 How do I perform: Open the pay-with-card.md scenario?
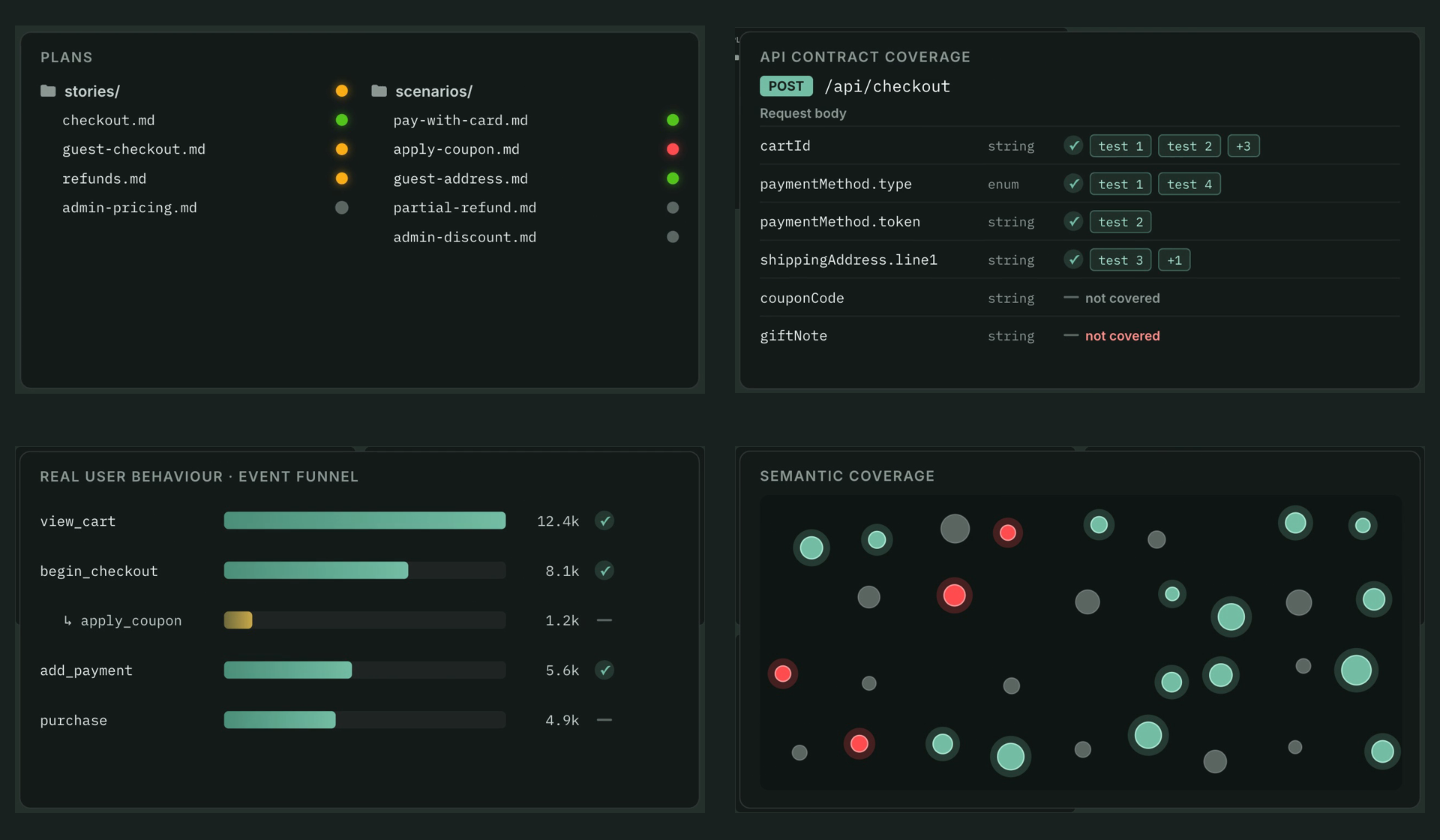coord(460,120)
